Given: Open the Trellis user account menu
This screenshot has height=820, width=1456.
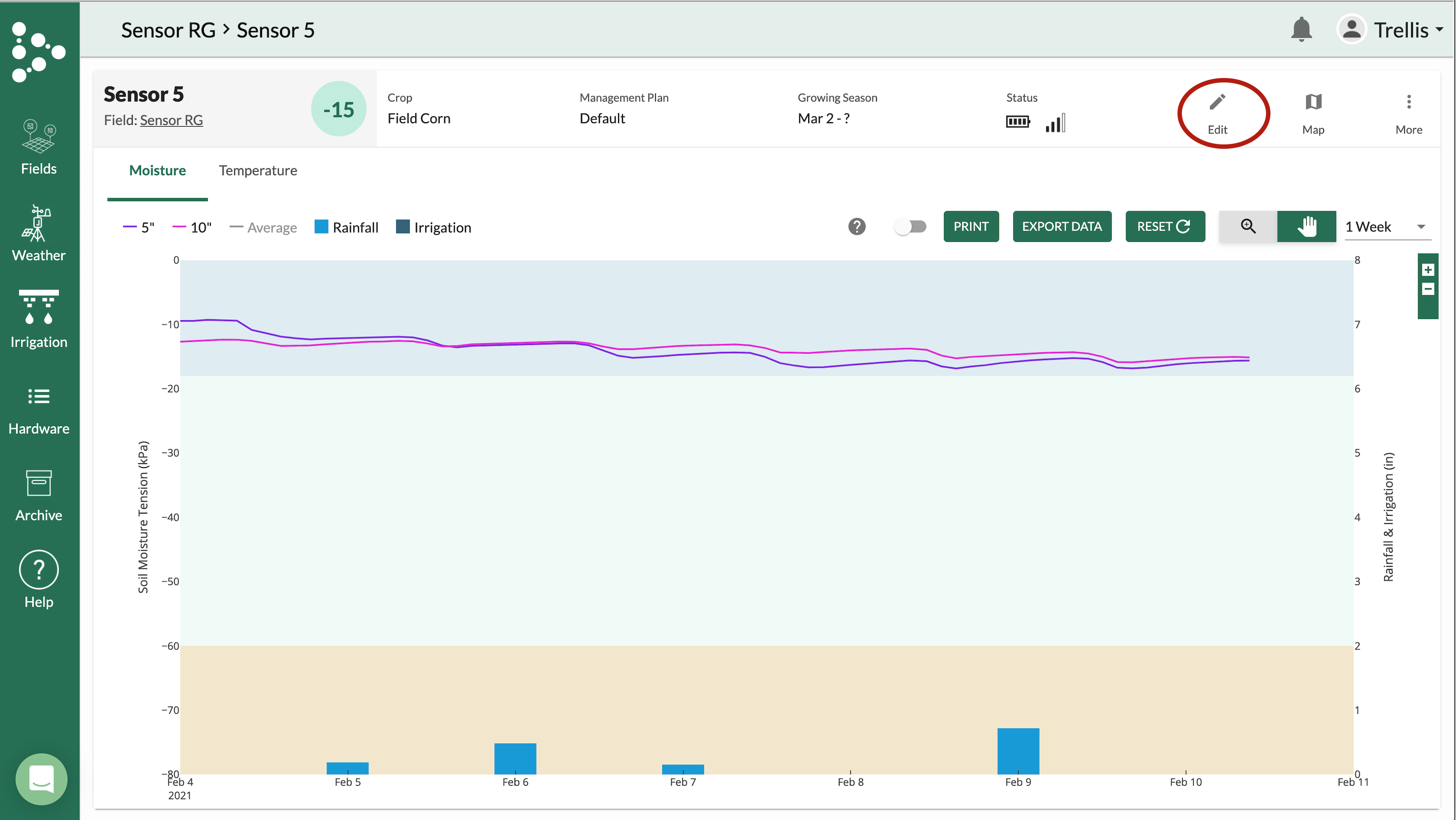Looking at the screenshot, I should [1390, 30].
